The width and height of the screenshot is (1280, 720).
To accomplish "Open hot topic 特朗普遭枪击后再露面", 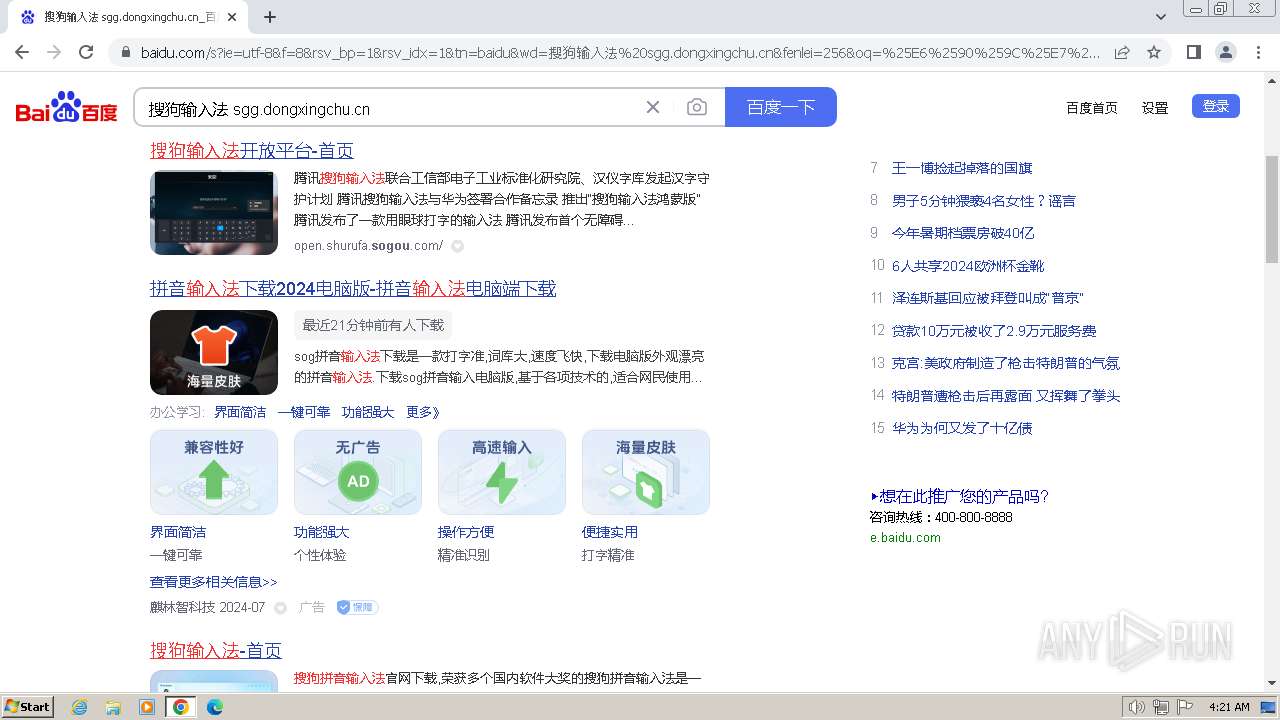I will pos(1006,396).
